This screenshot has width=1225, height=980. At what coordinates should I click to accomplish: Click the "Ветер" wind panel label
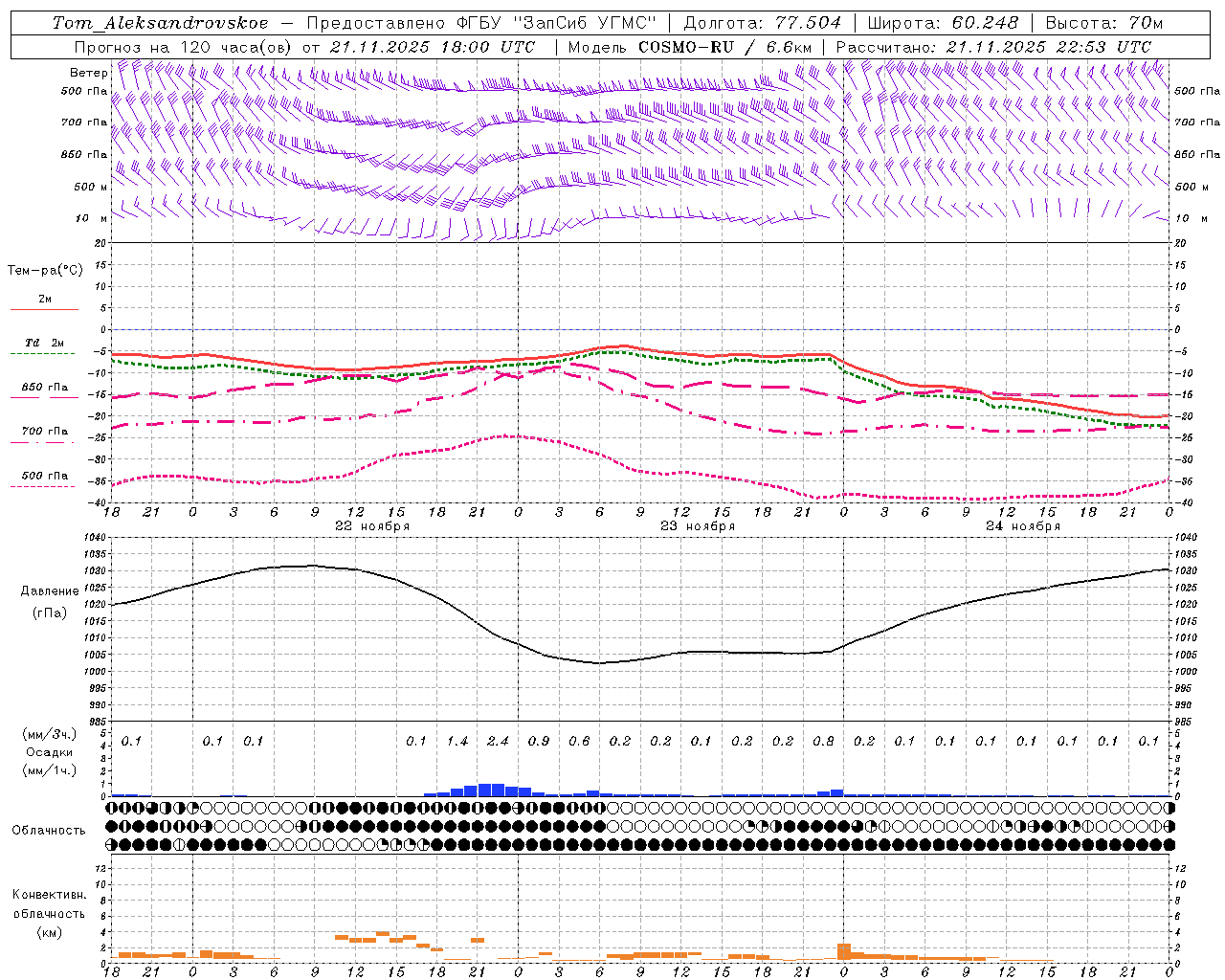[89, 73]
